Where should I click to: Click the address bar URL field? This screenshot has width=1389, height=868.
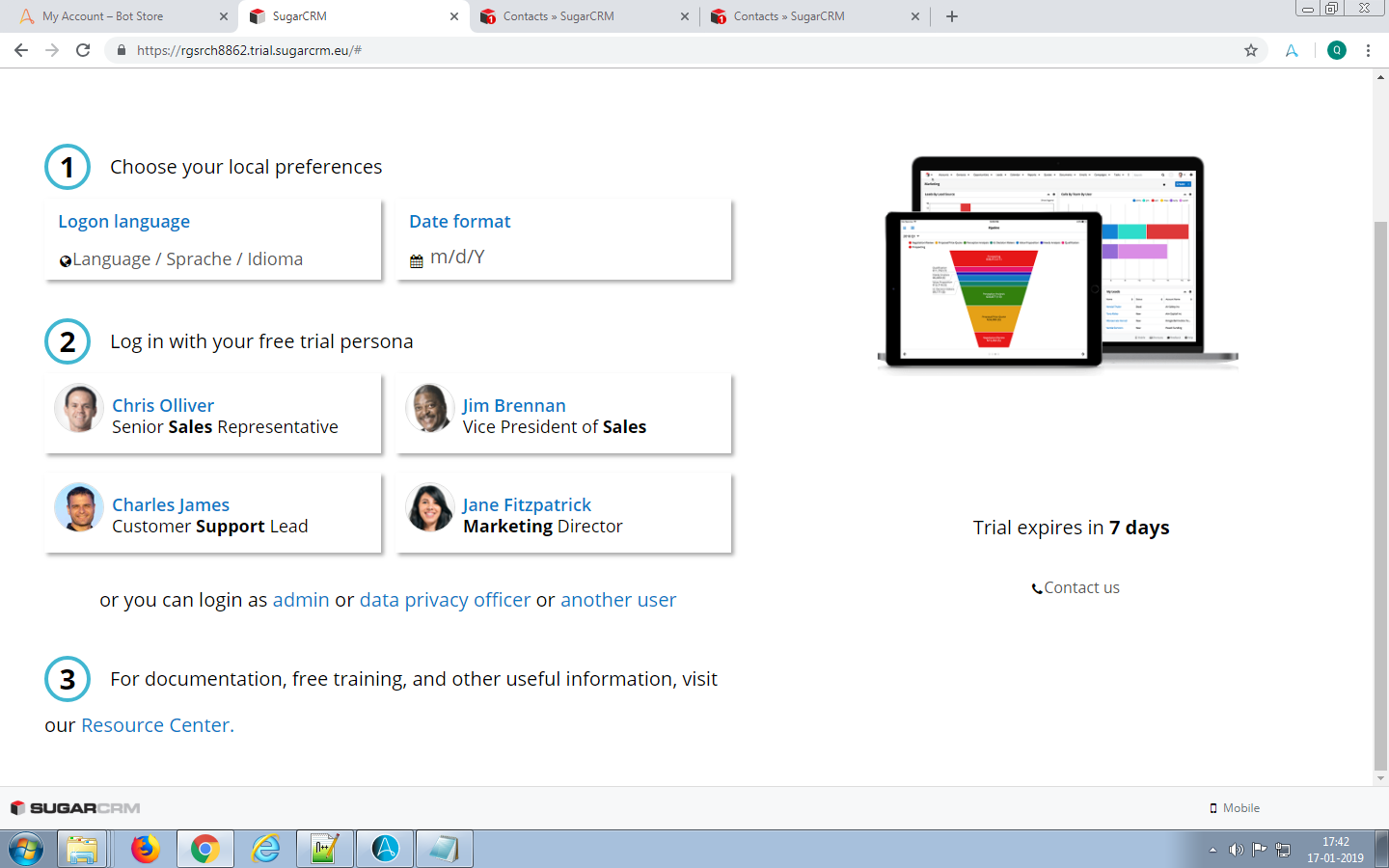coord(675,50)
